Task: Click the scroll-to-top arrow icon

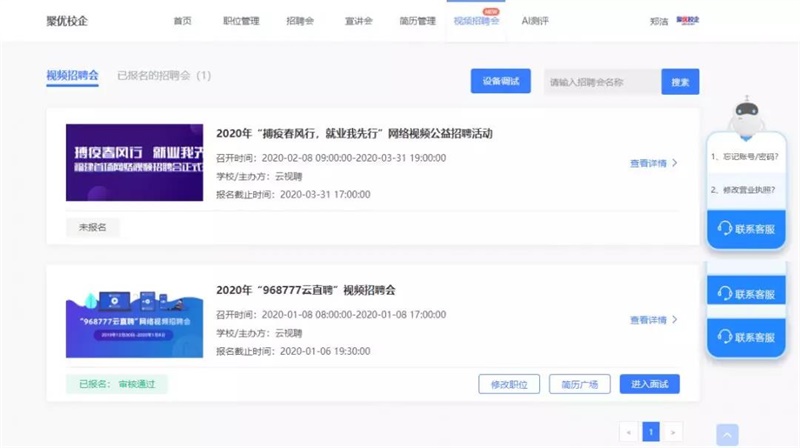Action: [x=727, y=434]
